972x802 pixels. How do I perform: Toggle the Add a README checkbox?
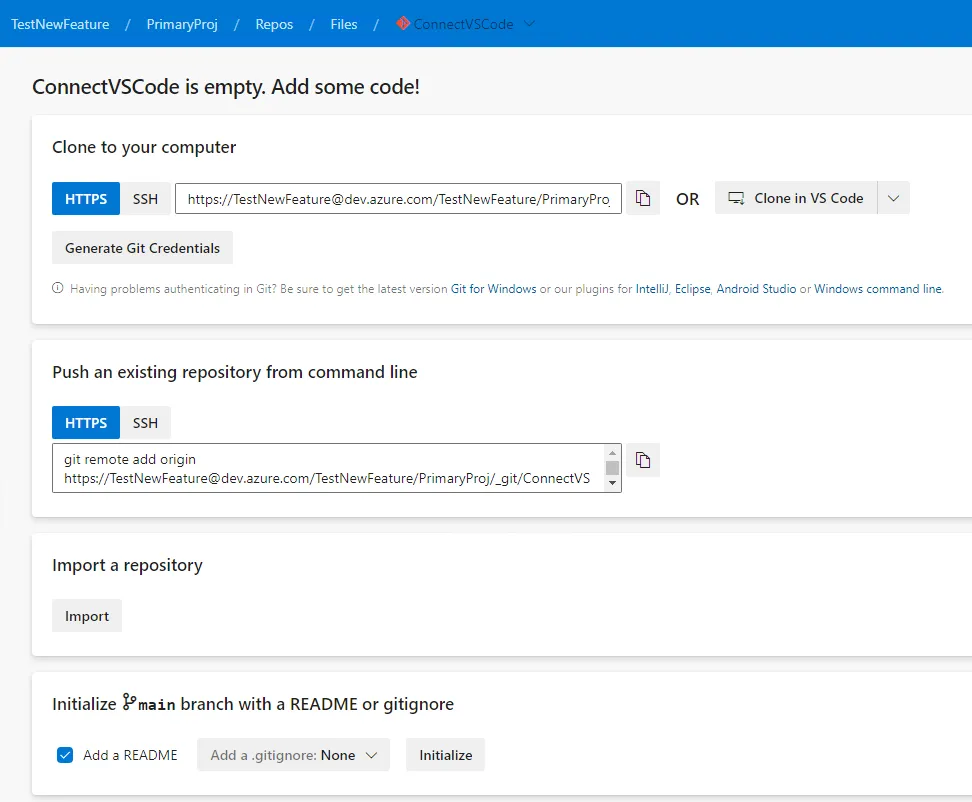point(65,755)
